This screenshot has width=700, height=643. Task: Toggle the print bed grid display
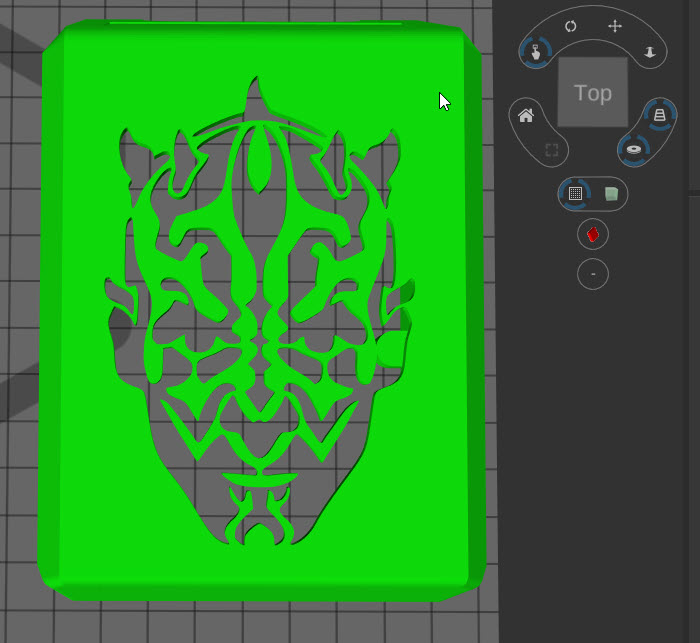[575, 193]
